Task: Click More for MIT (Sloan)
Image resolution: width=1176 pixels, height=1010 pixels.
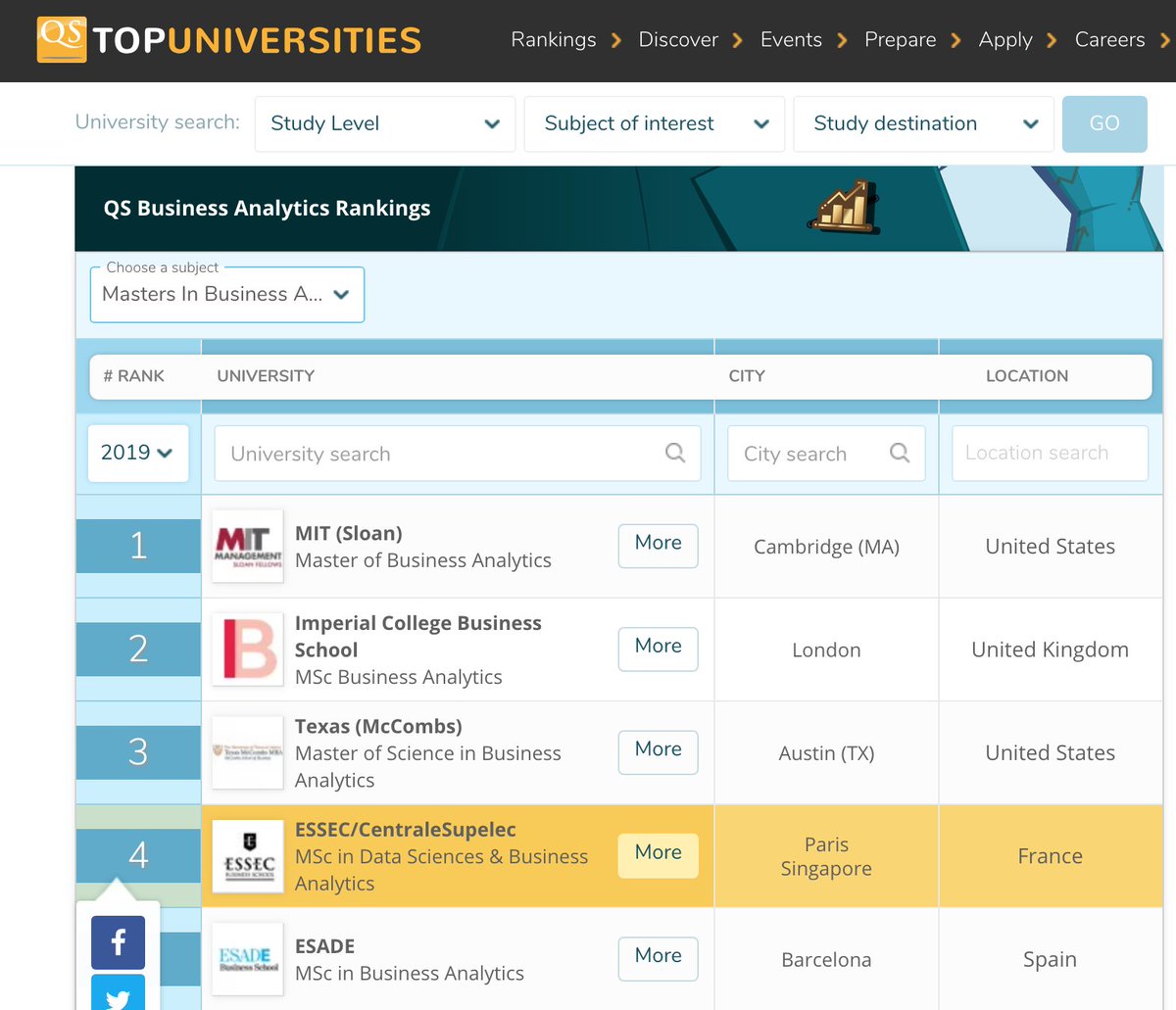Action: click(659, 546)
